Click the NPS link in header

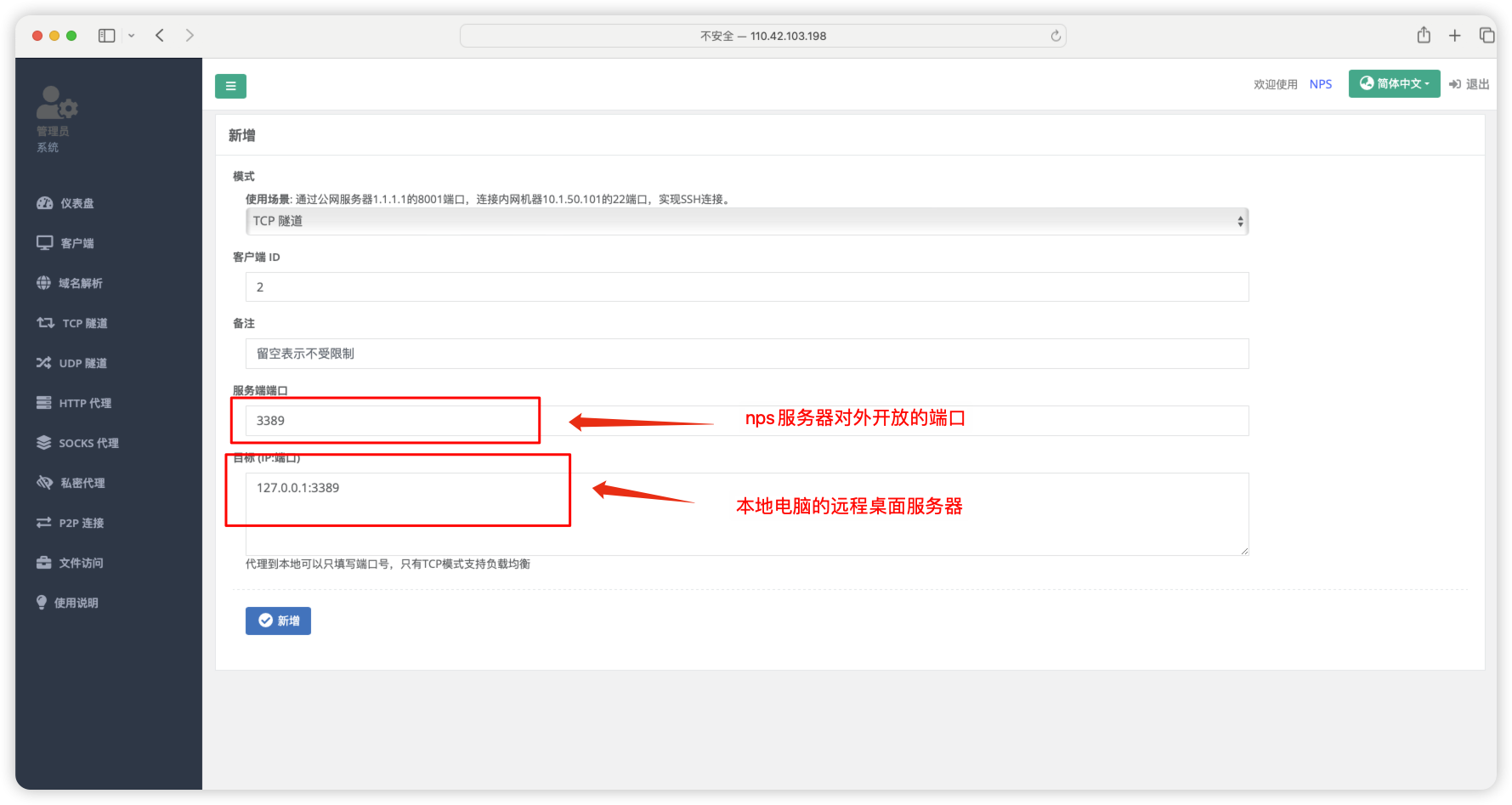(1321, 84)
